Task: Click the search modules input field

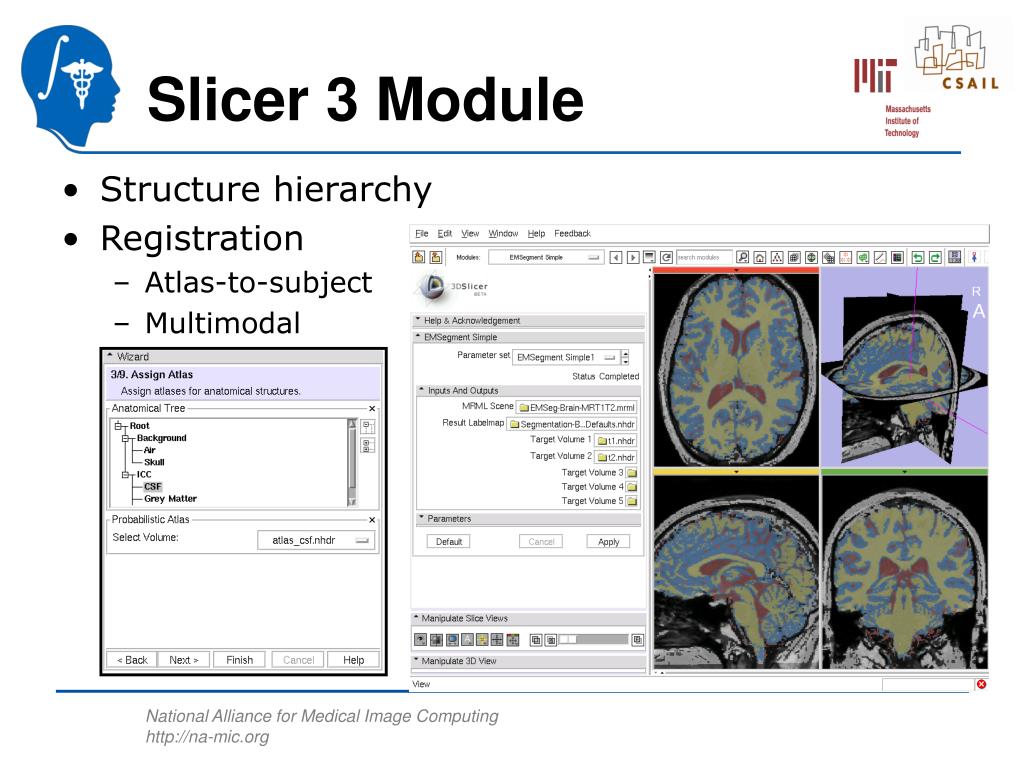Action: coord(703,257)
